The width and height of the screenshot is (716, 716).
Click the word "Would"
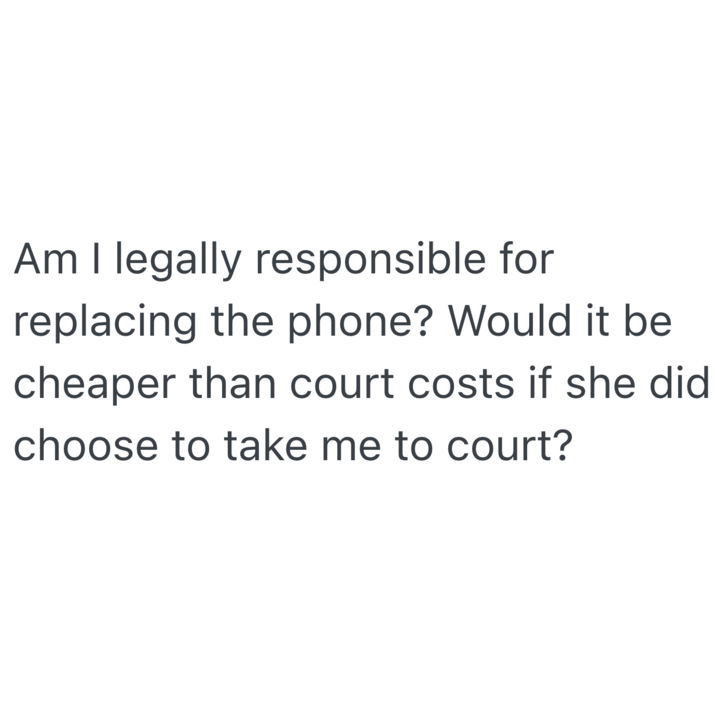coord(510,320)
